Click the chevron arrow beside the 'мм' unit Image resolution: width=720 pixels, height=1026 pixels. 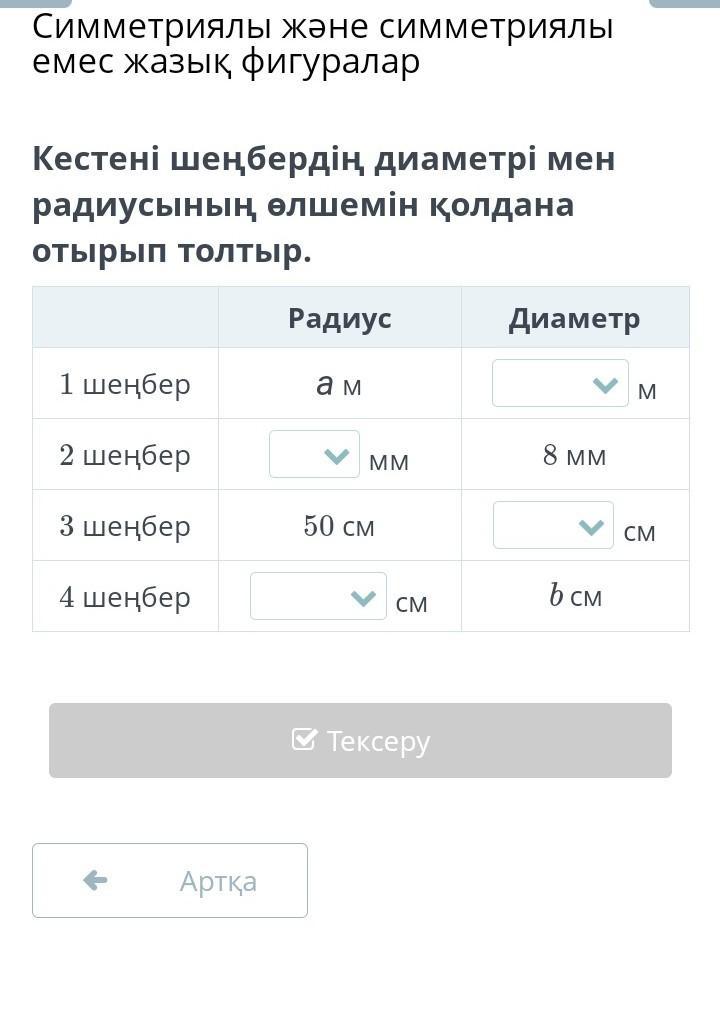coord(336,455)
